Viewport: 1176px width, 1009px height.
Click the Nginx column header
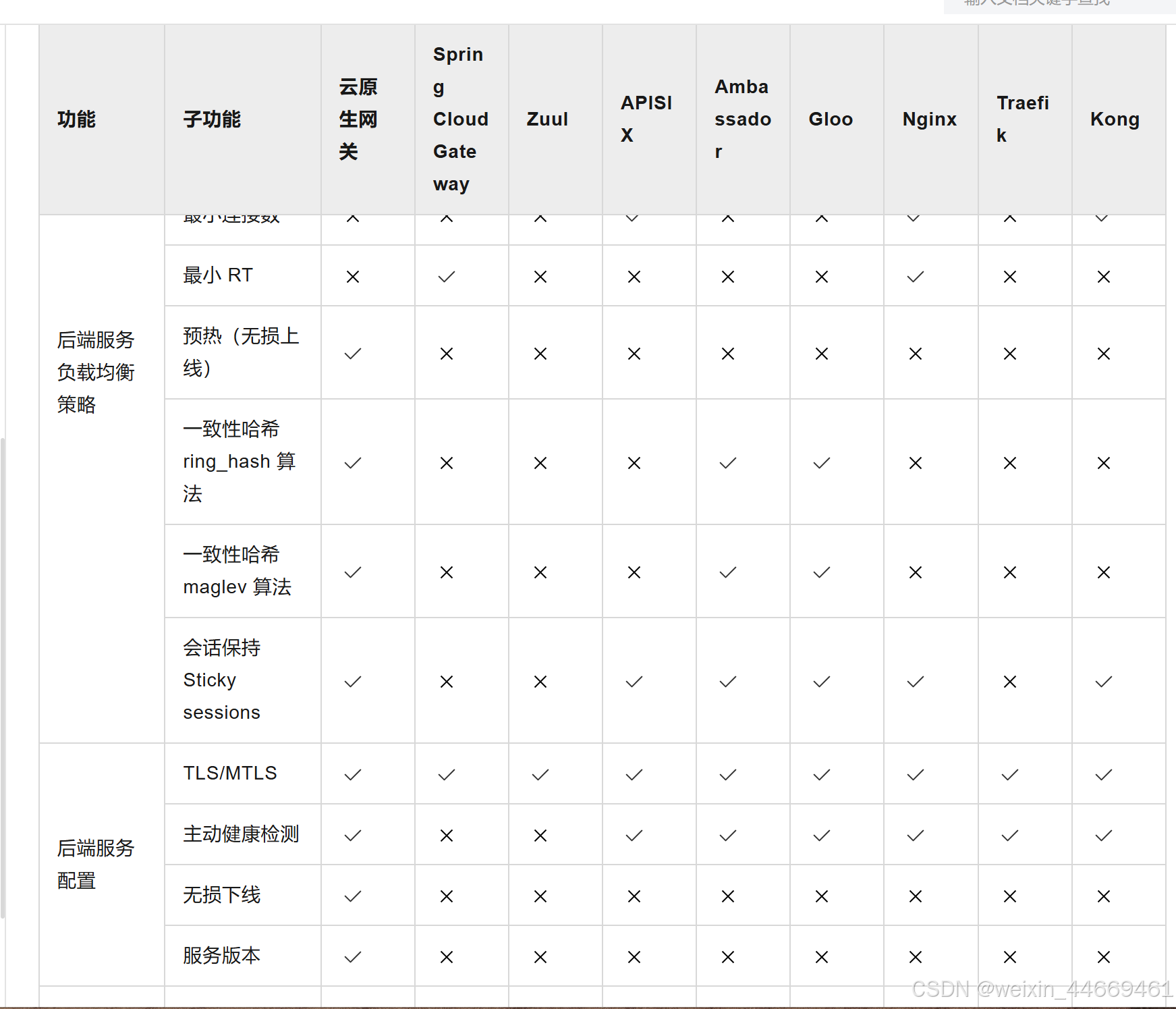(x=930, y=119)
